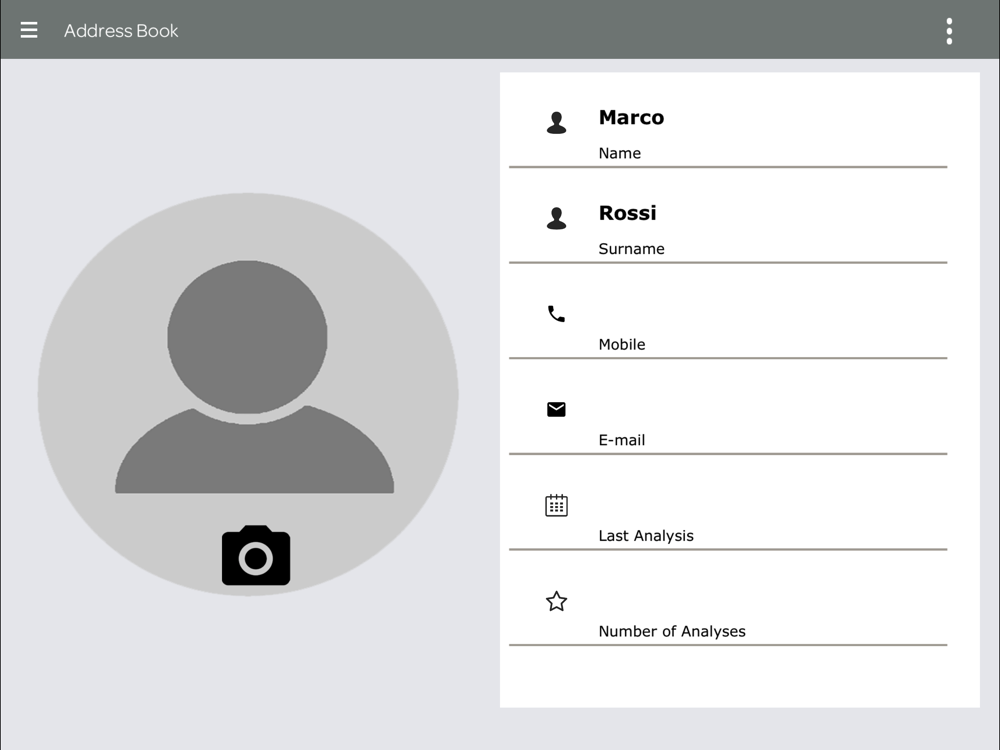This screenshot has height=750, width=1000.
Task: Click the phone icon for Mobile
Action: pos(556,314)
